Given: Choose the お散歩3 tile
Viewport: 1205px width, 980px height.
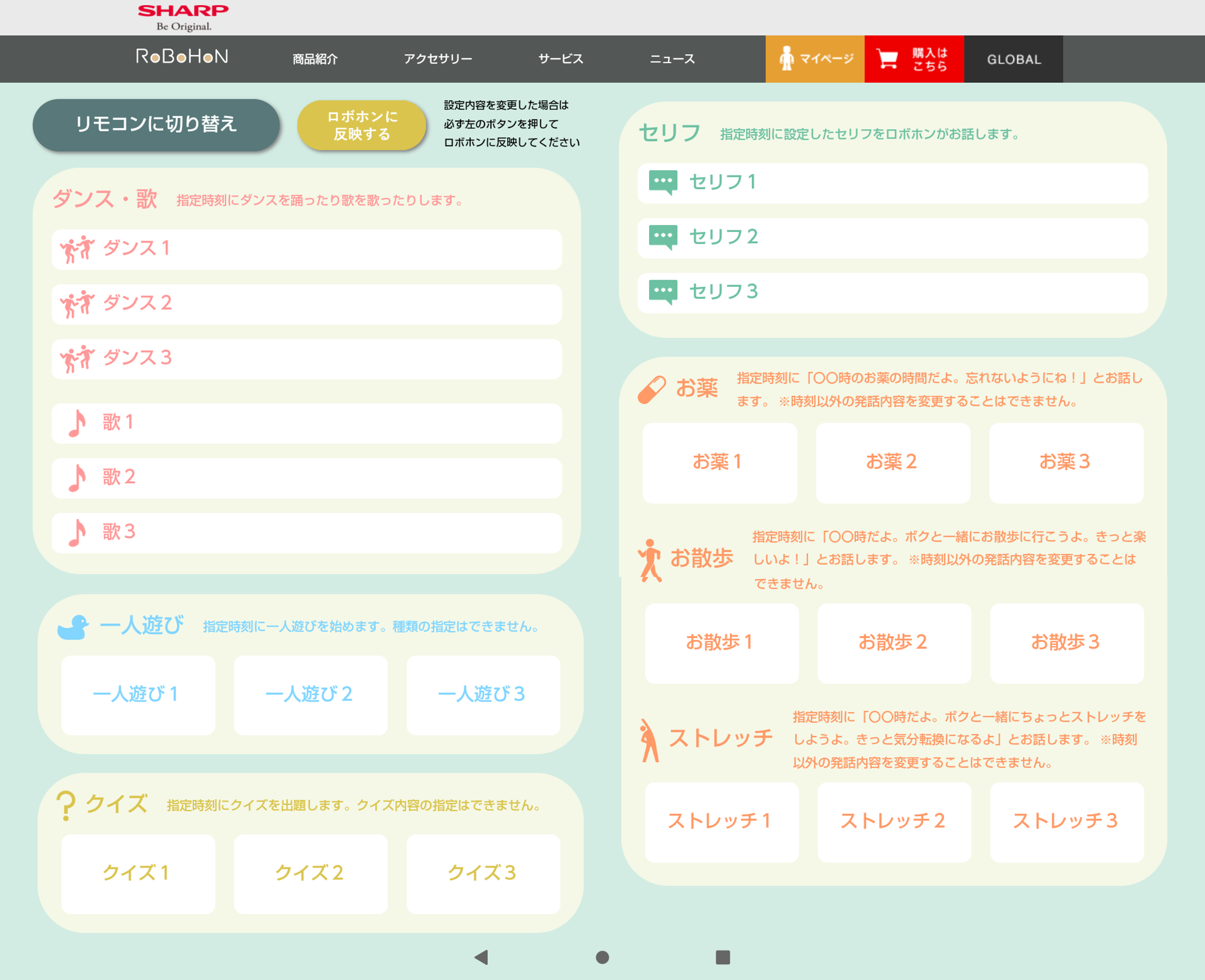Looking at the screenshot, I should pyautogui.click(x=1066, y=643).
